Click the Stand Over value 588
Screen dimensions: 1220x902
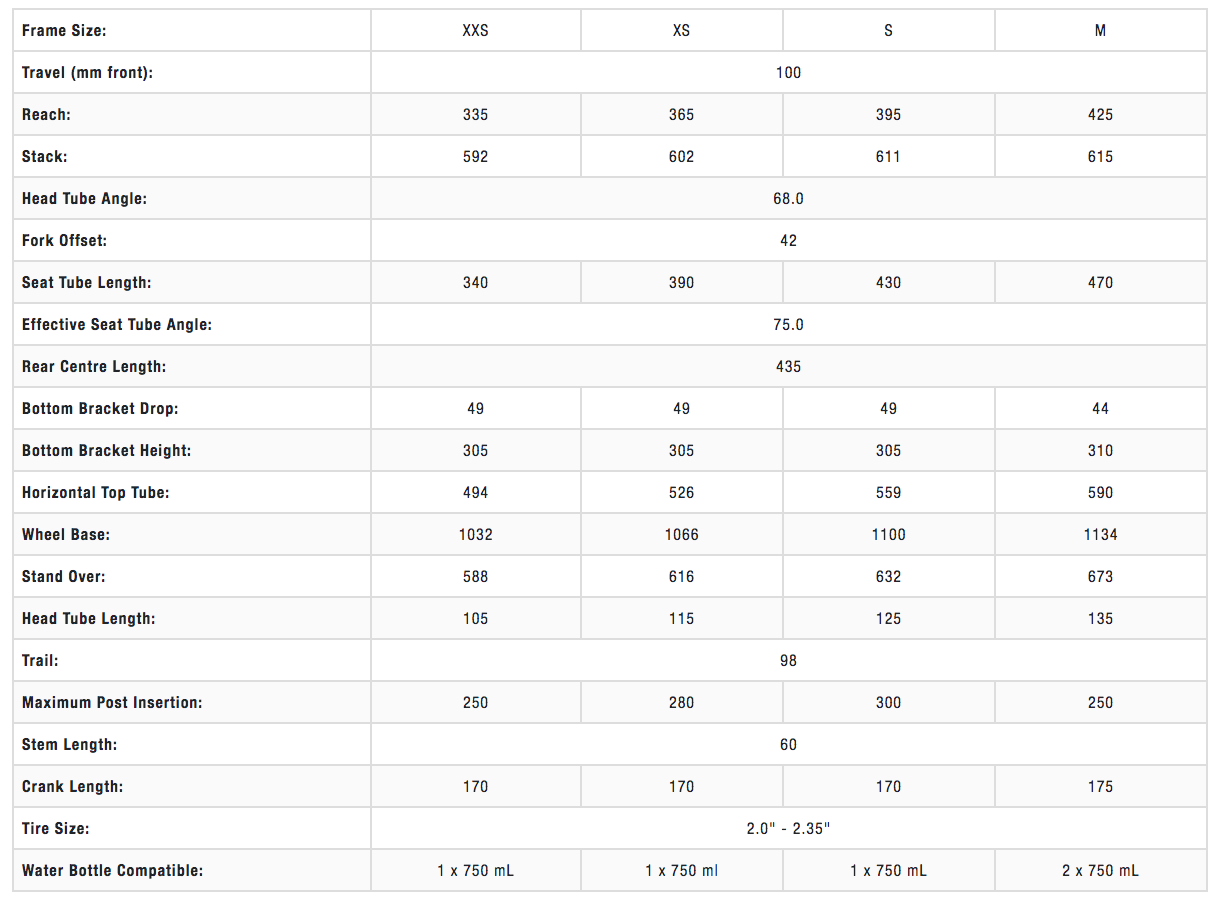pyautogui.click(x=476, y=576)
